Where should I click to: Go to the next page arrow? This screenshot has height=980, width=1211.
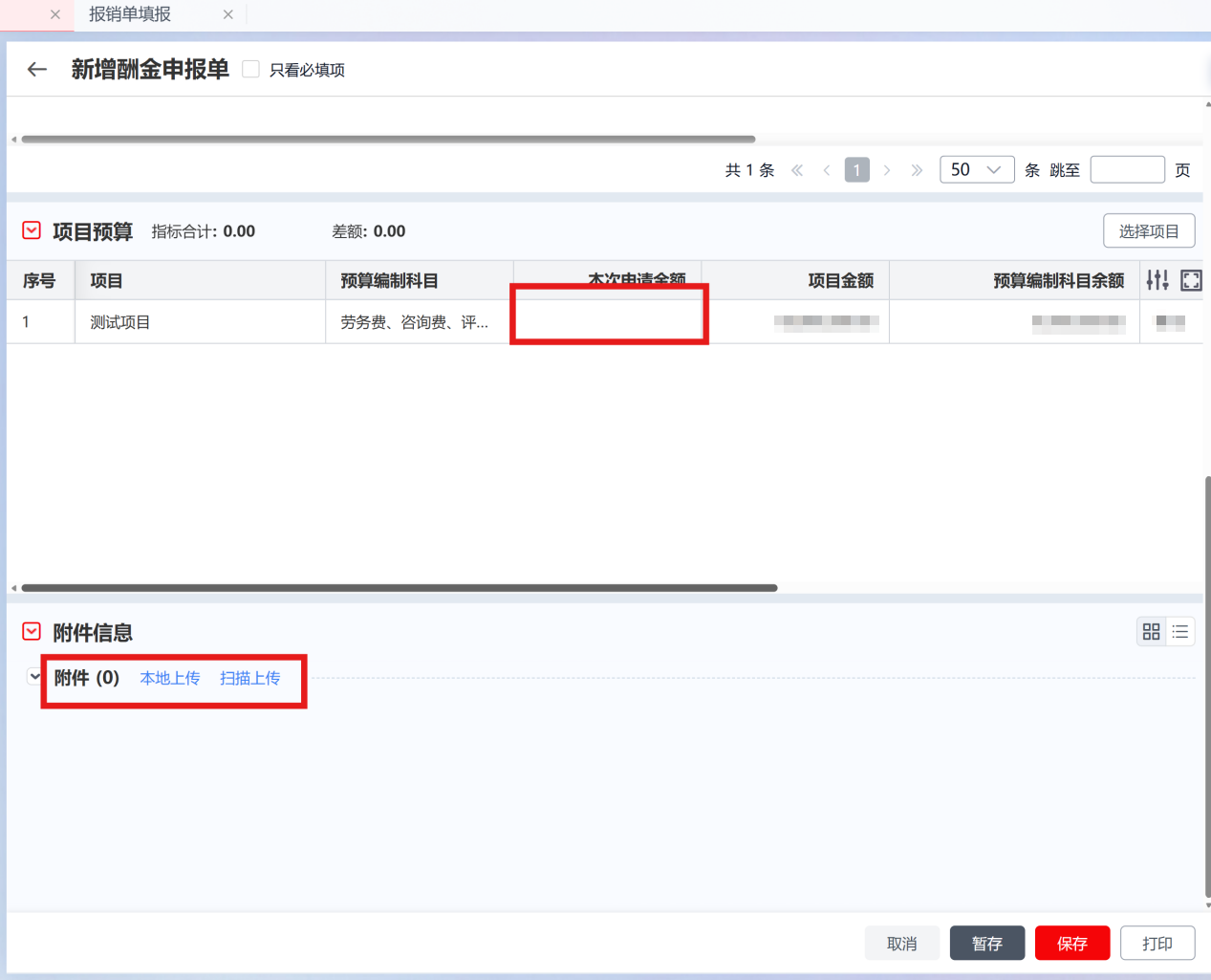[887, 170]
